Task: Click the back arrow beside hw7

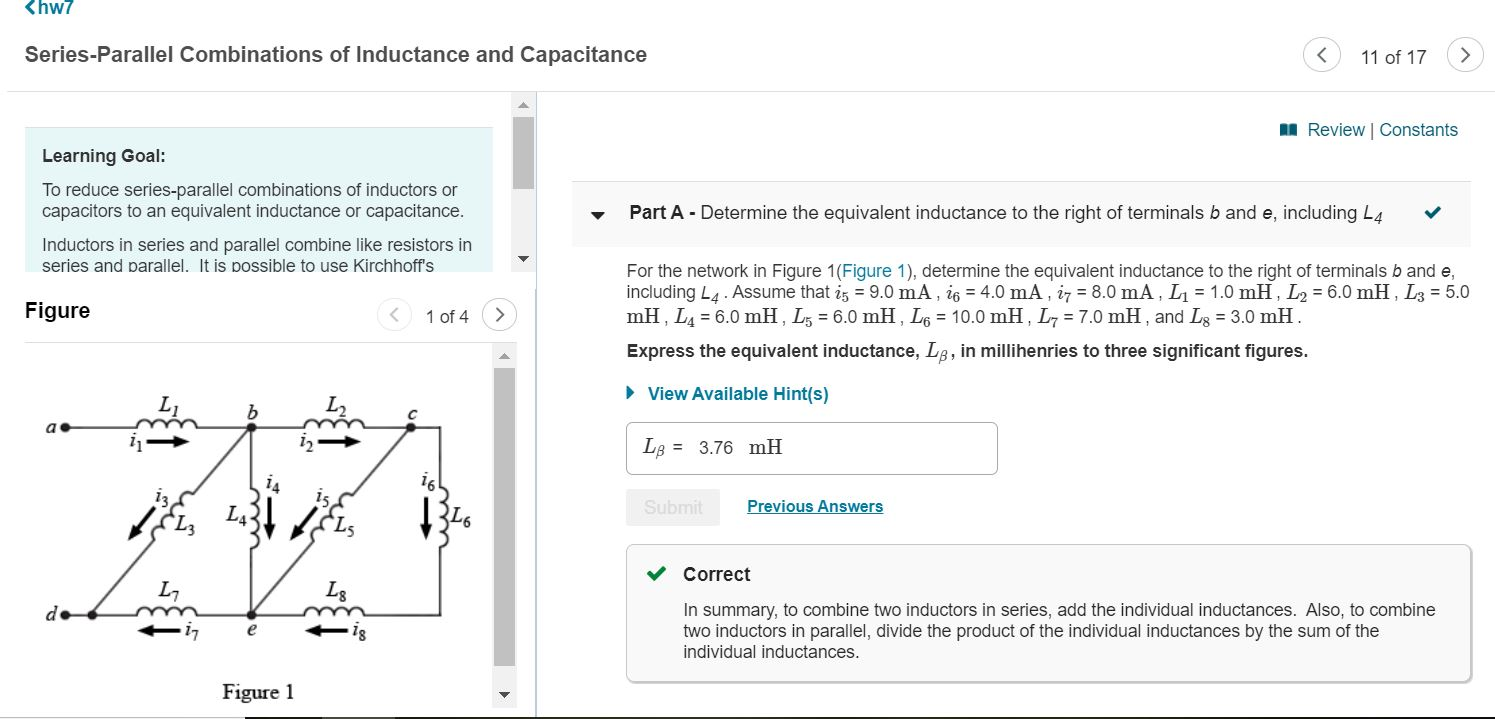Action: pyautogui.click(x=28, y=8)
